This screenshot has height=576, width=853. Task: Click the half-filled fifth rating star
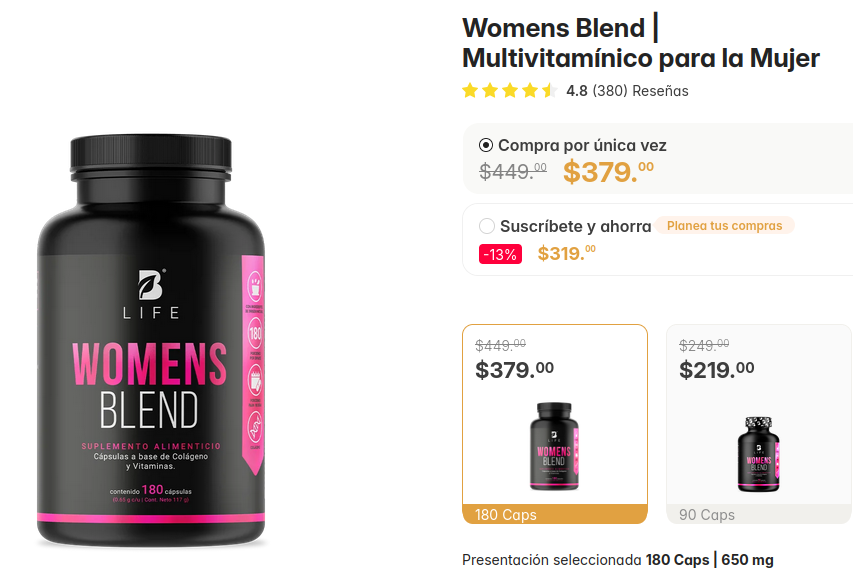[x=550, y=90]
